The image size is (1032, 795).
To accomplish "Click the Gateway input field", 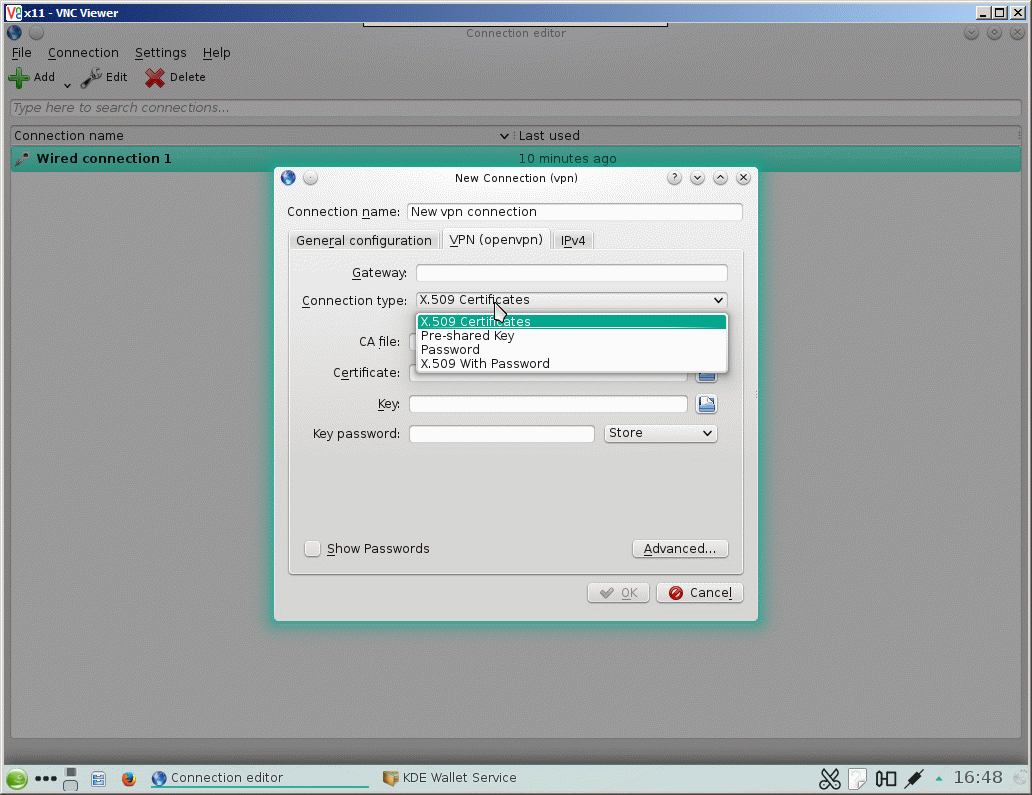I will 571,272.
